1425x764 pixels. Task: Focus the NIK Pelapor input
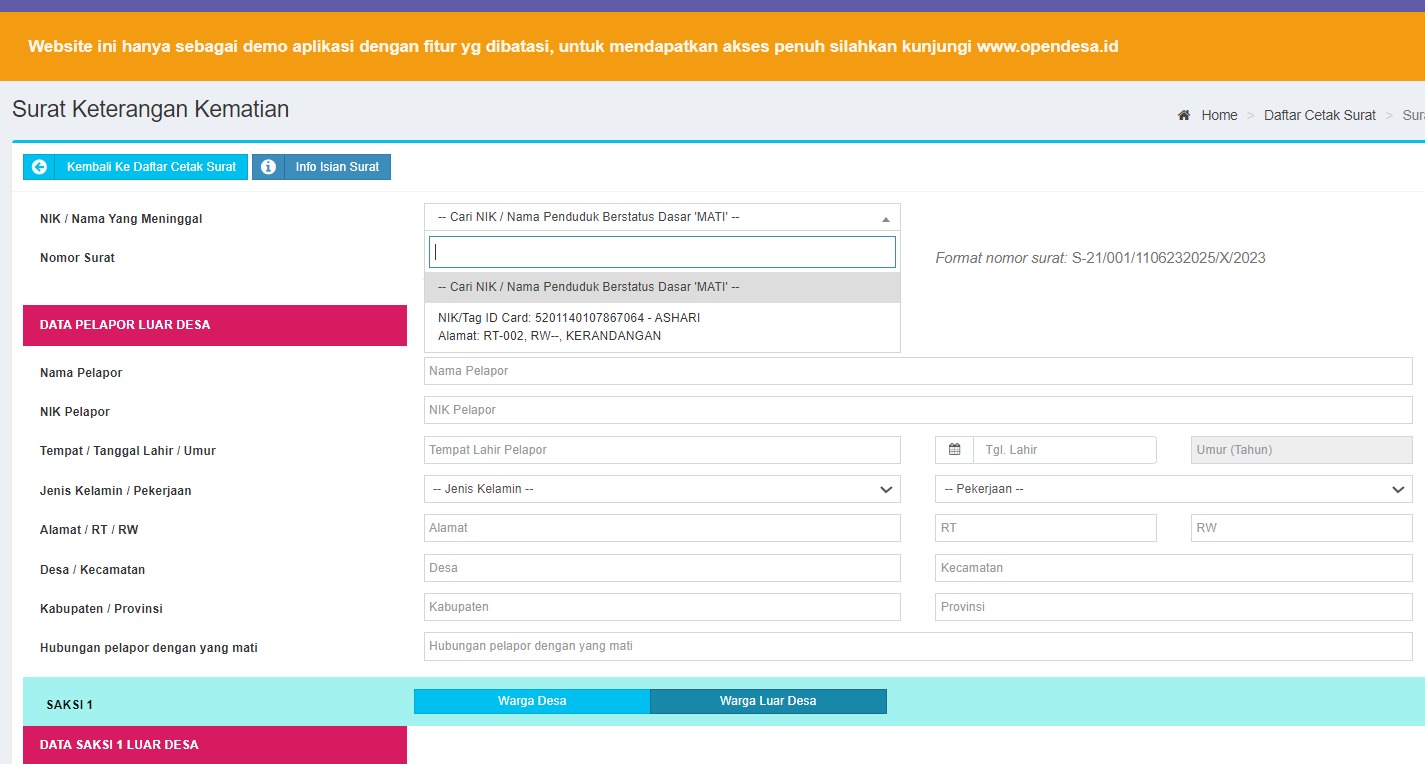pyautogui.click(x=918, y=409)
